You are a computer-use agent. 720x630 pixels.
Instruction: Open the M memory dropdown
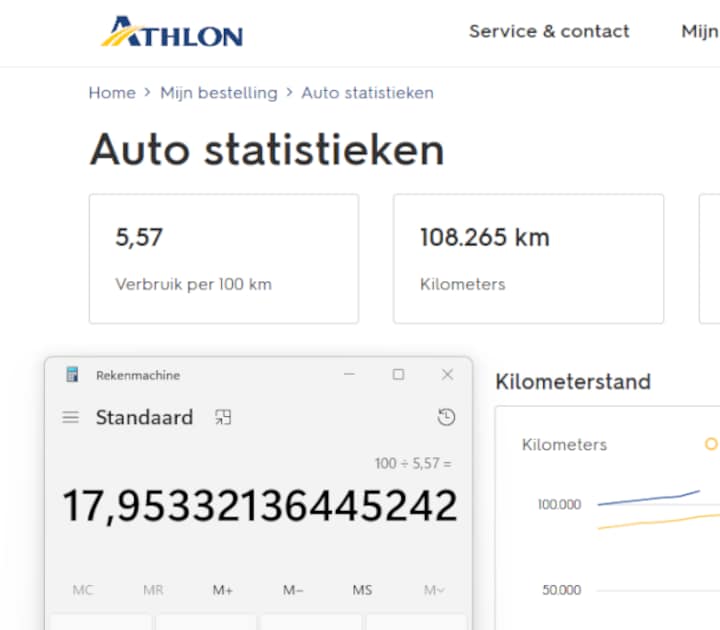click(x=434, y=590)
